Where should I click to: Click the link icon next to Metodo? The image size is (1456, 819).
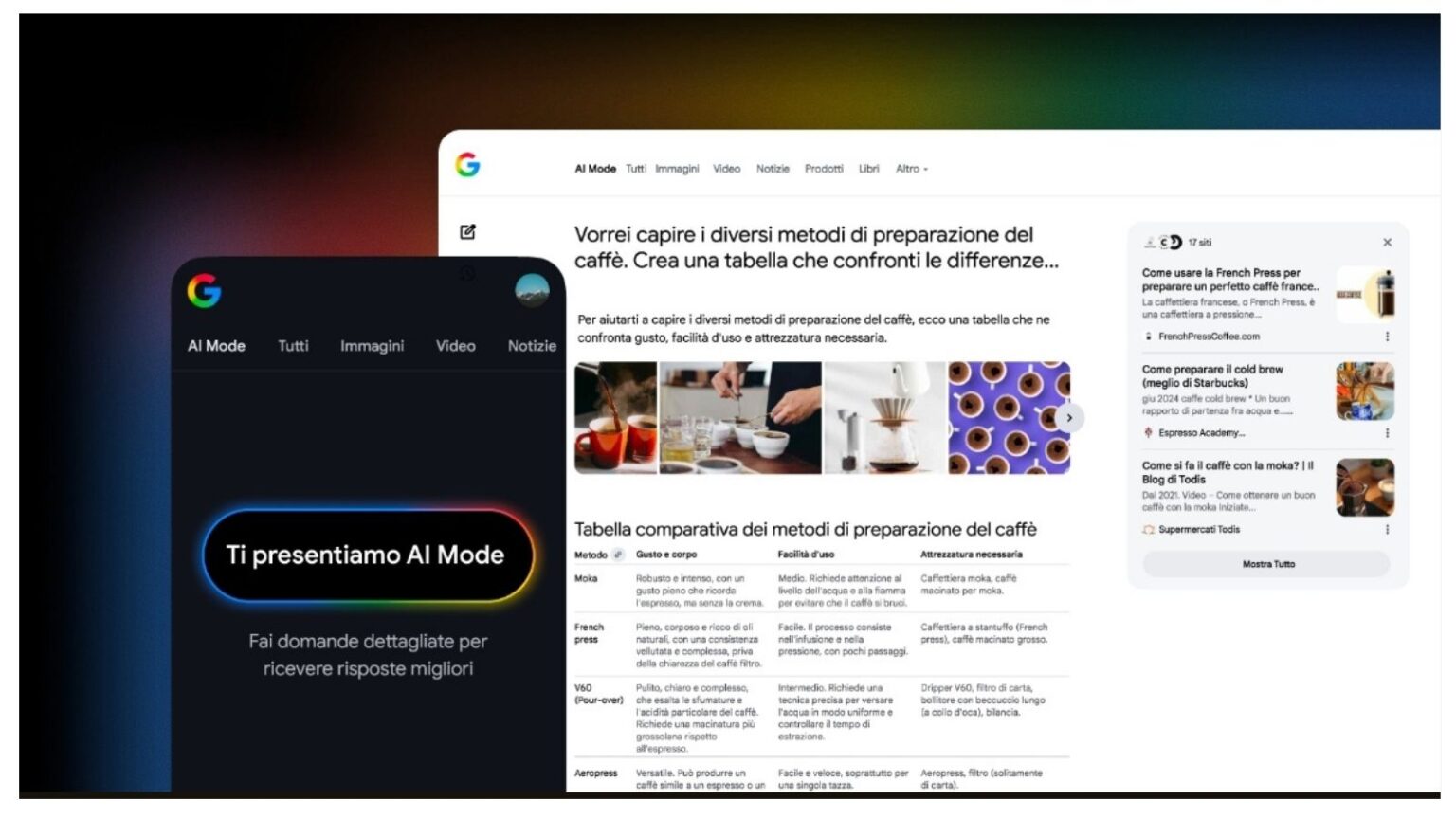coord(618,555)
